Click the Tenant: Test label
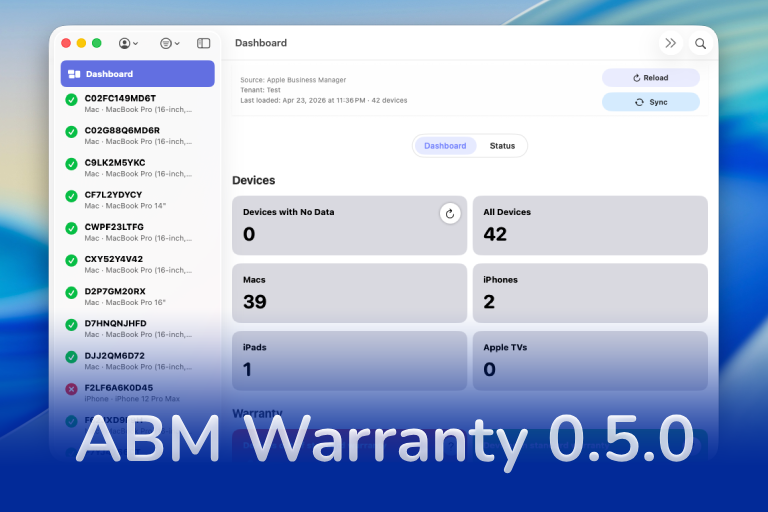Image resolution: width=768 pixels, height=512 pixels. click(260, 90)
